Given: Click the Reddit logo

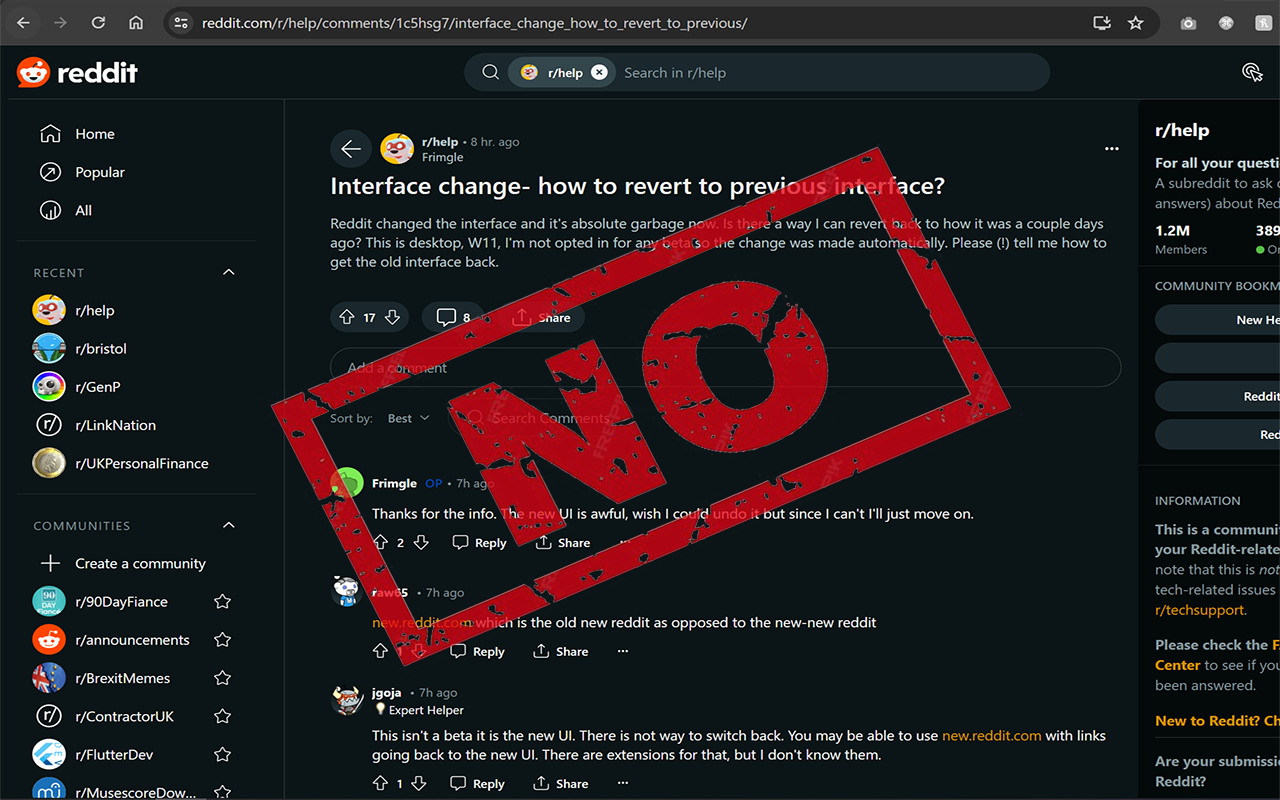Looking at the screenshot, I should (77, 72).
